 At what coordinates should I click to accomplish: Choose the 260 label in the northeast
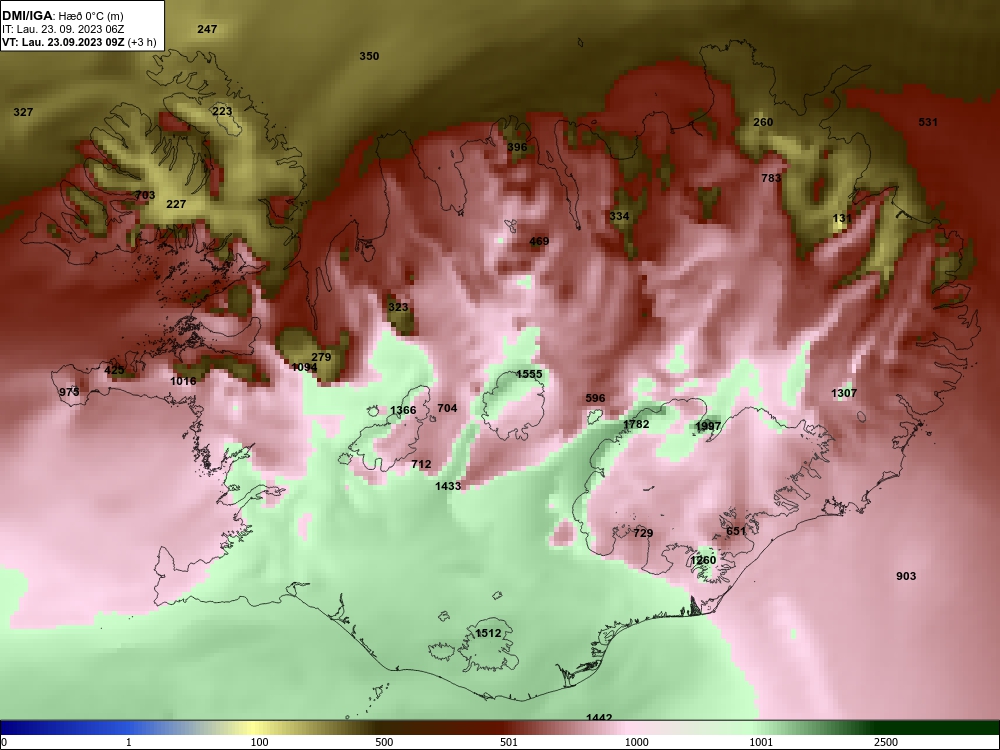763,122
